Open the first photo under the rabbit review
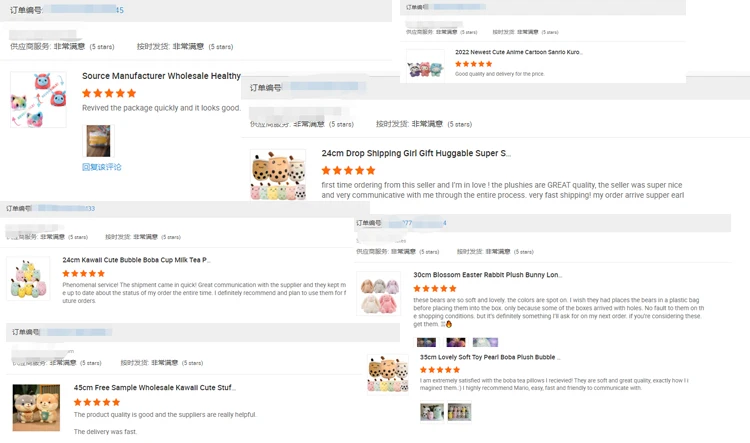Image resolution: width=750 pixels, height=443 pixels. 426,342
